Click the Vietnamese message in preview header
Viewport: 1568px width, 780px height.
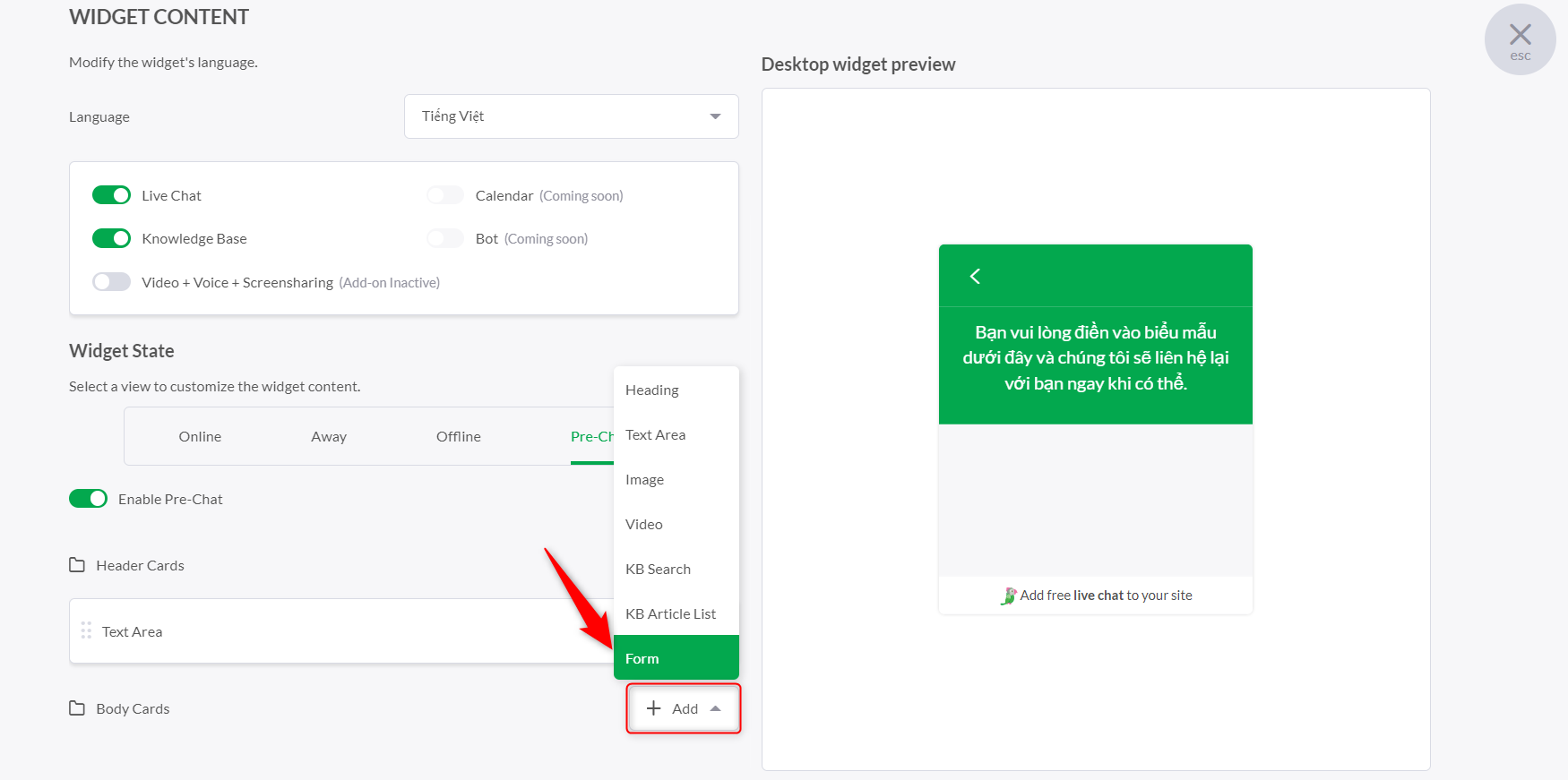[1096, 357]
